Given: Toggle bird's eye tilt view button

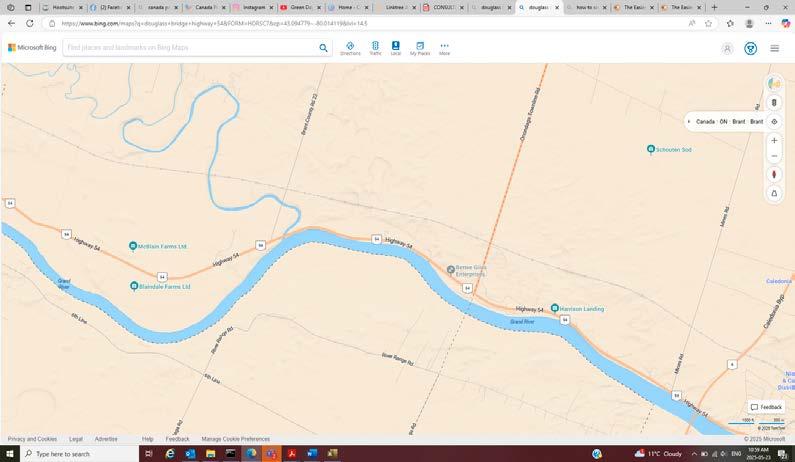Looking at the screenshot, I should click(774, 193).
